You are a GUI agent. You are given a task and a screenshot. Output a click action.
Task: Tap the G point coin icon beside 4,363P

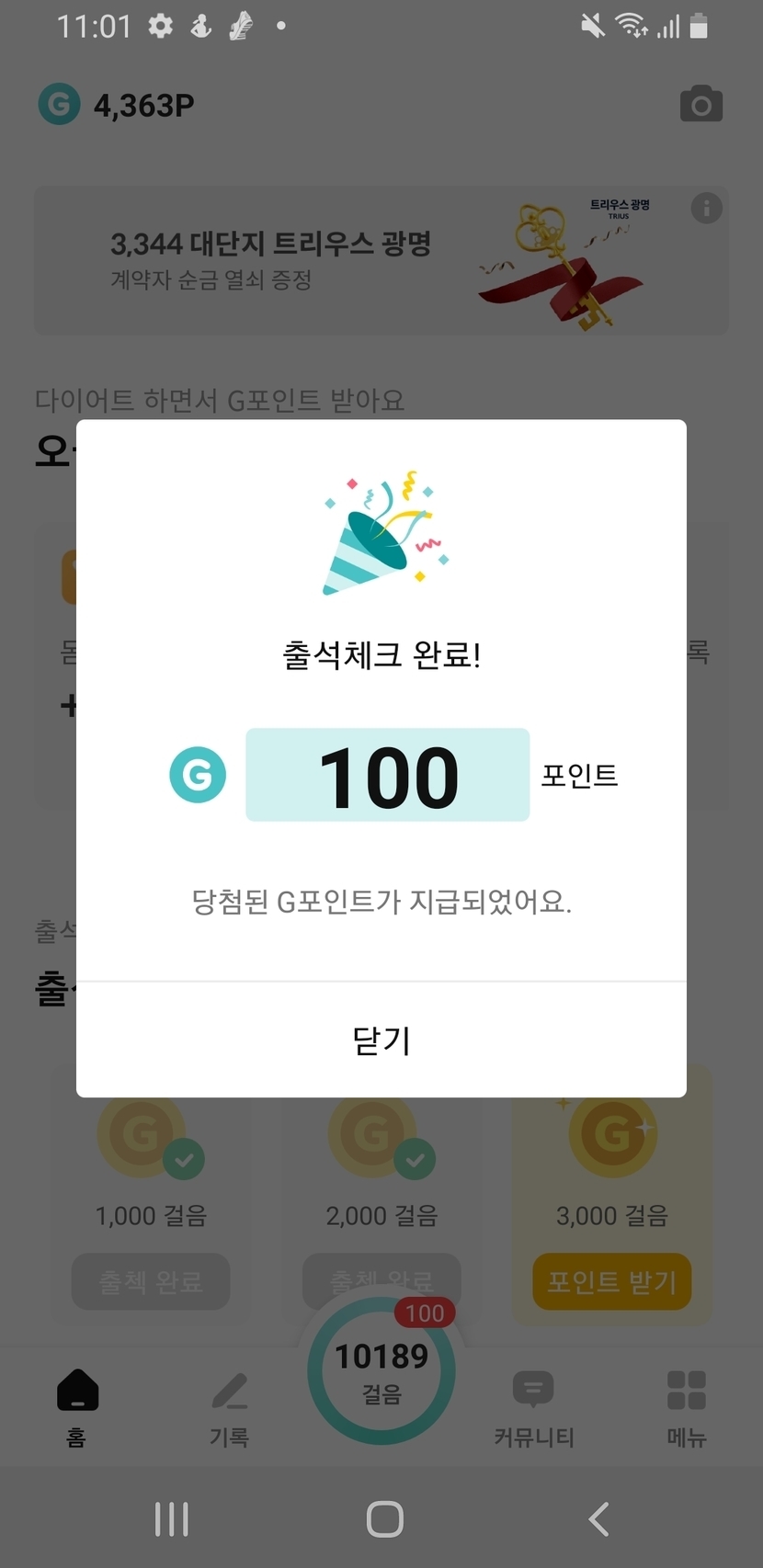59,105
